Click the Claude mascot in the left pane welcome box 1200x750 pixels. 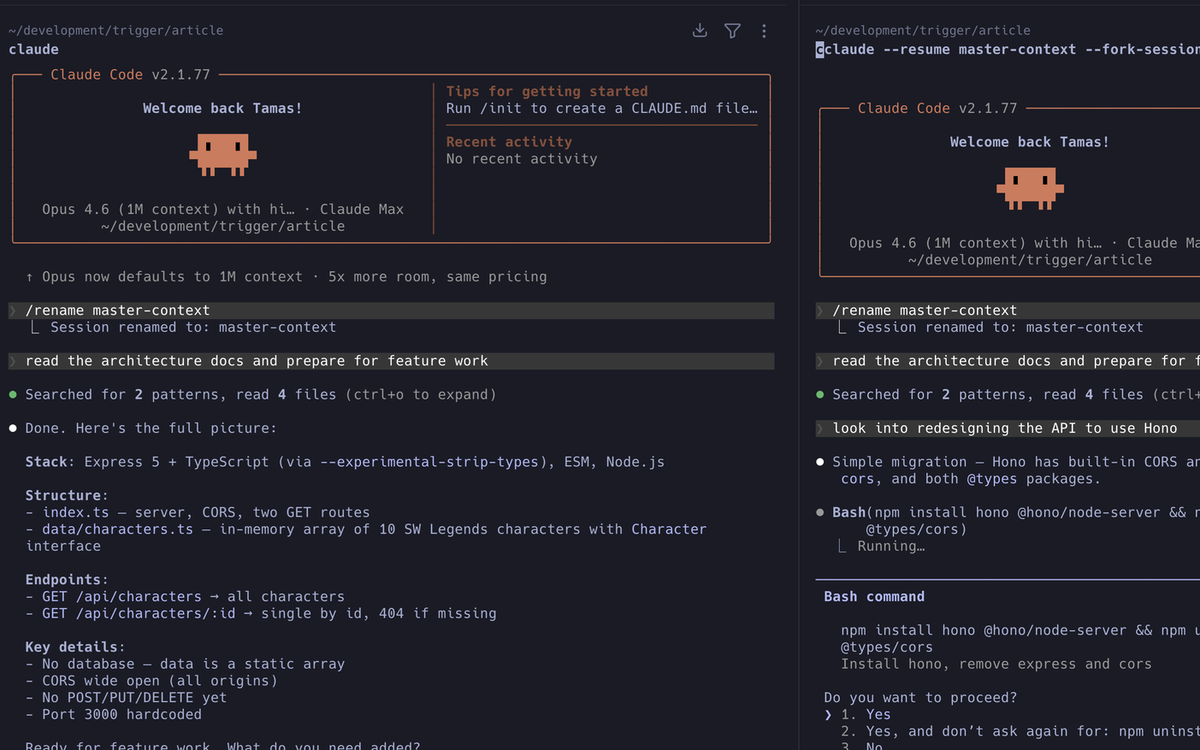click(223, 155)
